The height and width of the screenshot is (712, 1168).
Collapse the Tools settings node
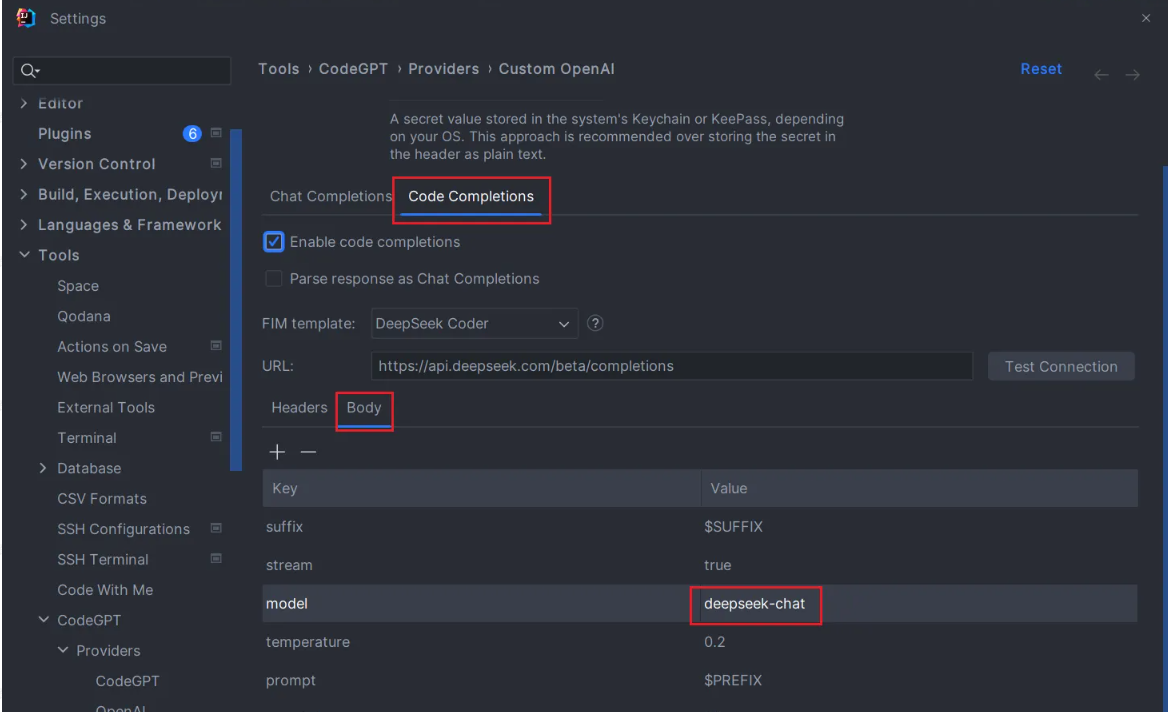[x=24, y=255]
